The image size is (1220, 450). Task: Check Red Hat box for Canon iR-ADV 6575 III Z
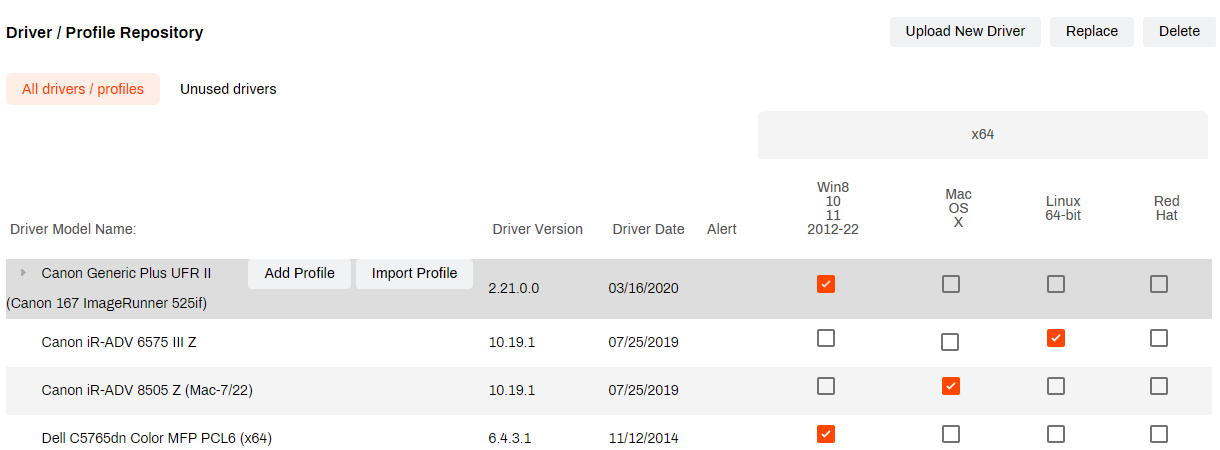(x=1158, y=338)
